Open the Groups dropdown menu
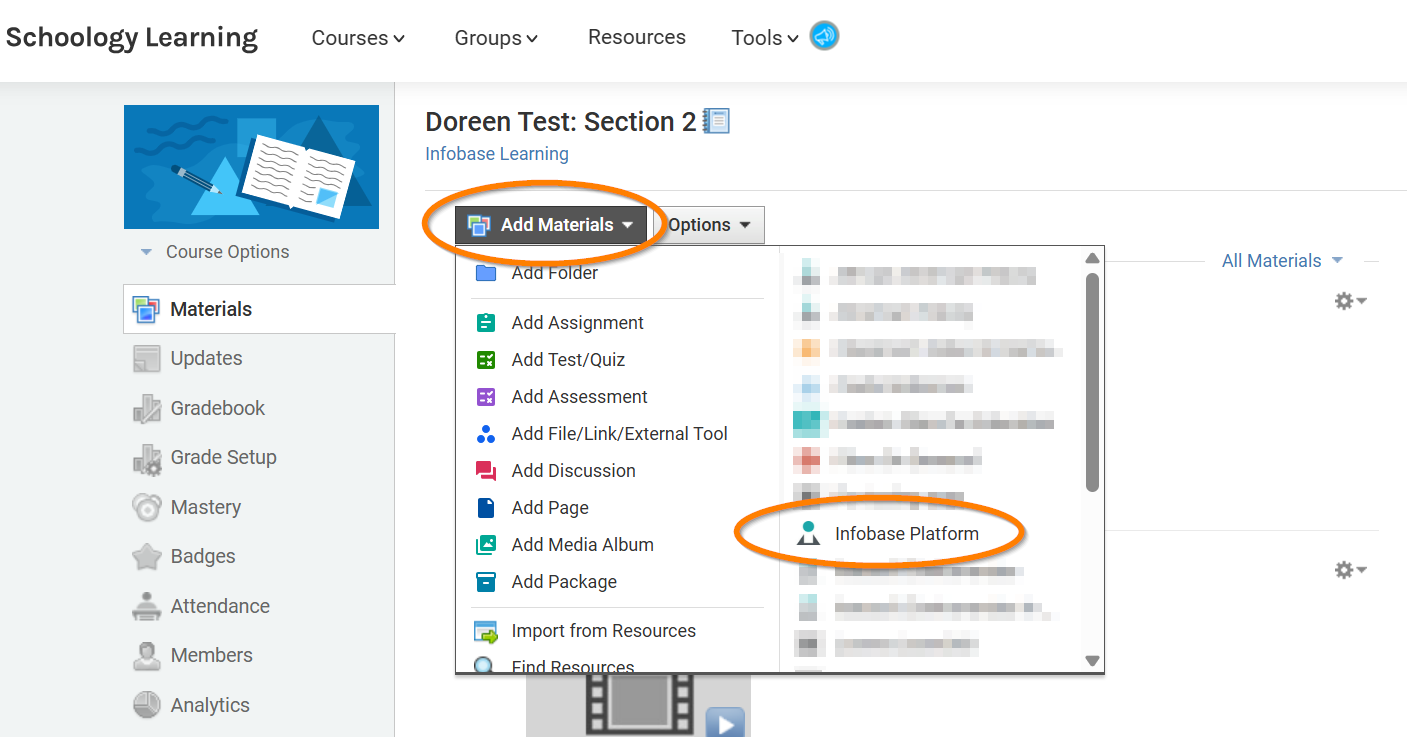The width and height of the screenshot is (1407, 737). coord(496,38)
